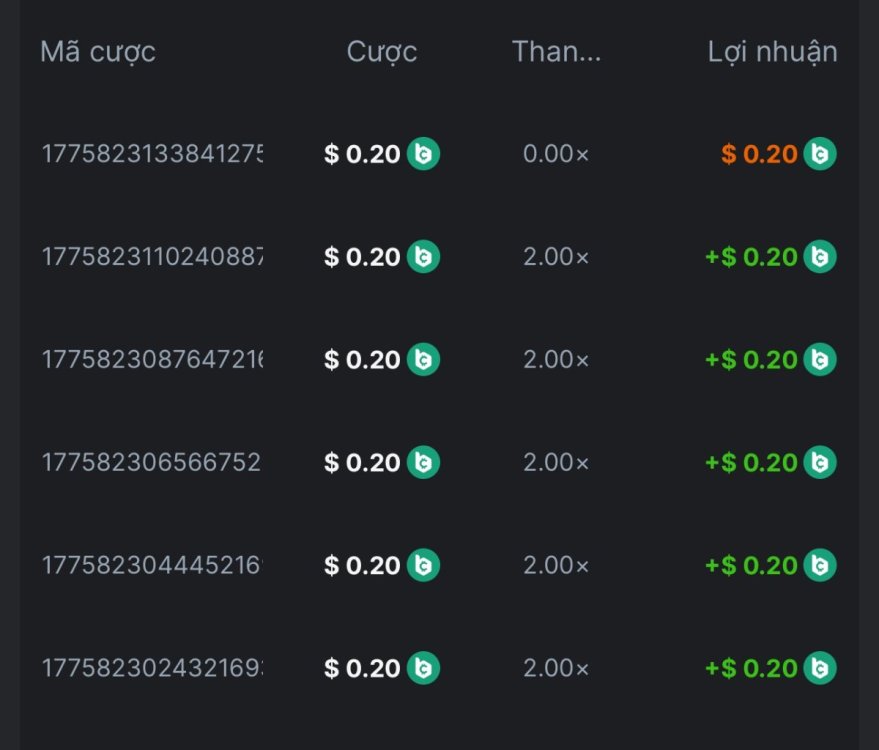This screenshot has height=750, width=879.
Task: Open bet ID starting with 1775823133841
Action: coord(152,154)
